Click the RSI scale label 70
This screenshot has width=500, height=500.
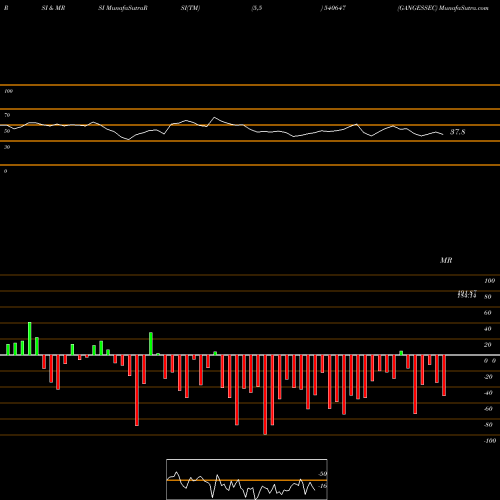click(7, 115)
